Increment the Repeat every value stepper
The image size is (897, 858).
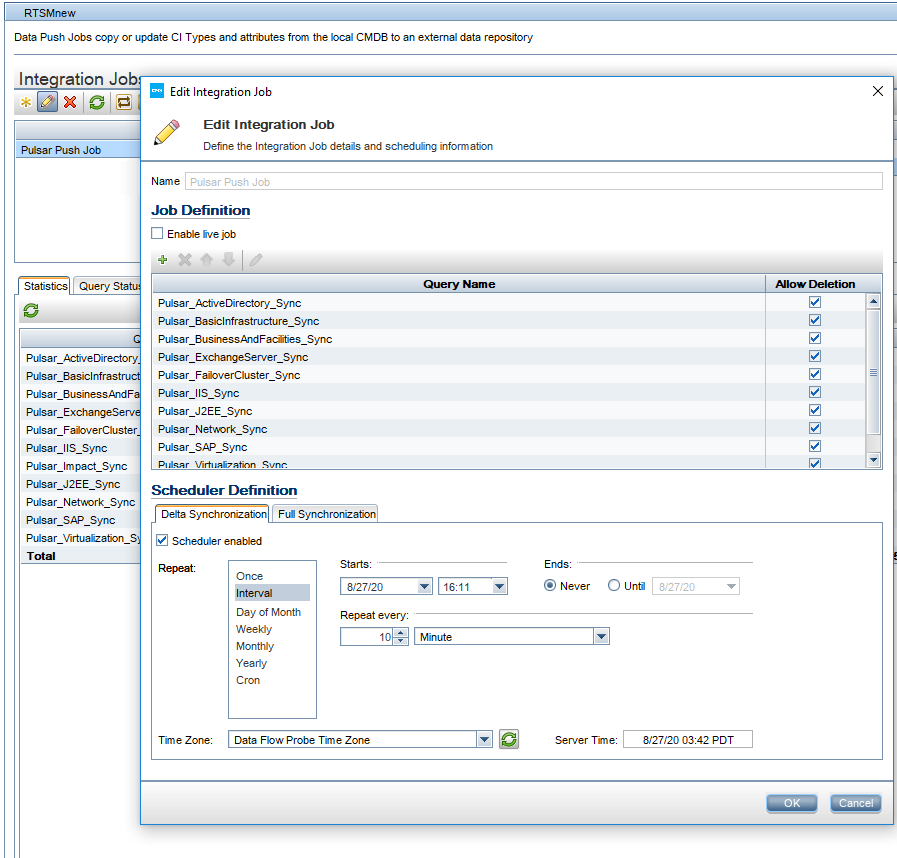400,632
